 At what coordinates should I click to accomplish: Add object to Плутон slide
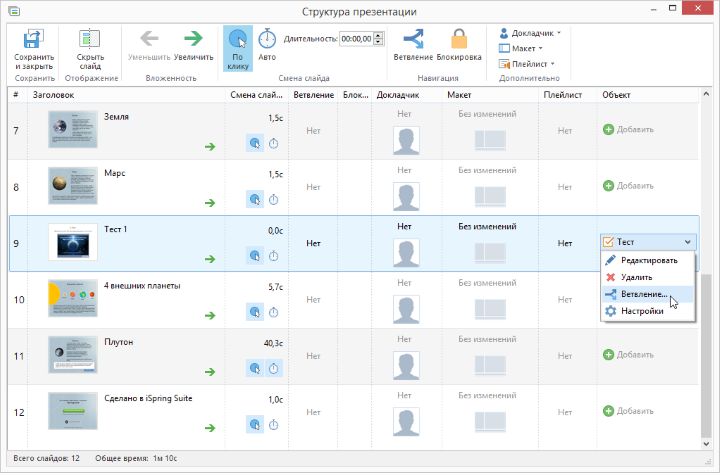628,355
